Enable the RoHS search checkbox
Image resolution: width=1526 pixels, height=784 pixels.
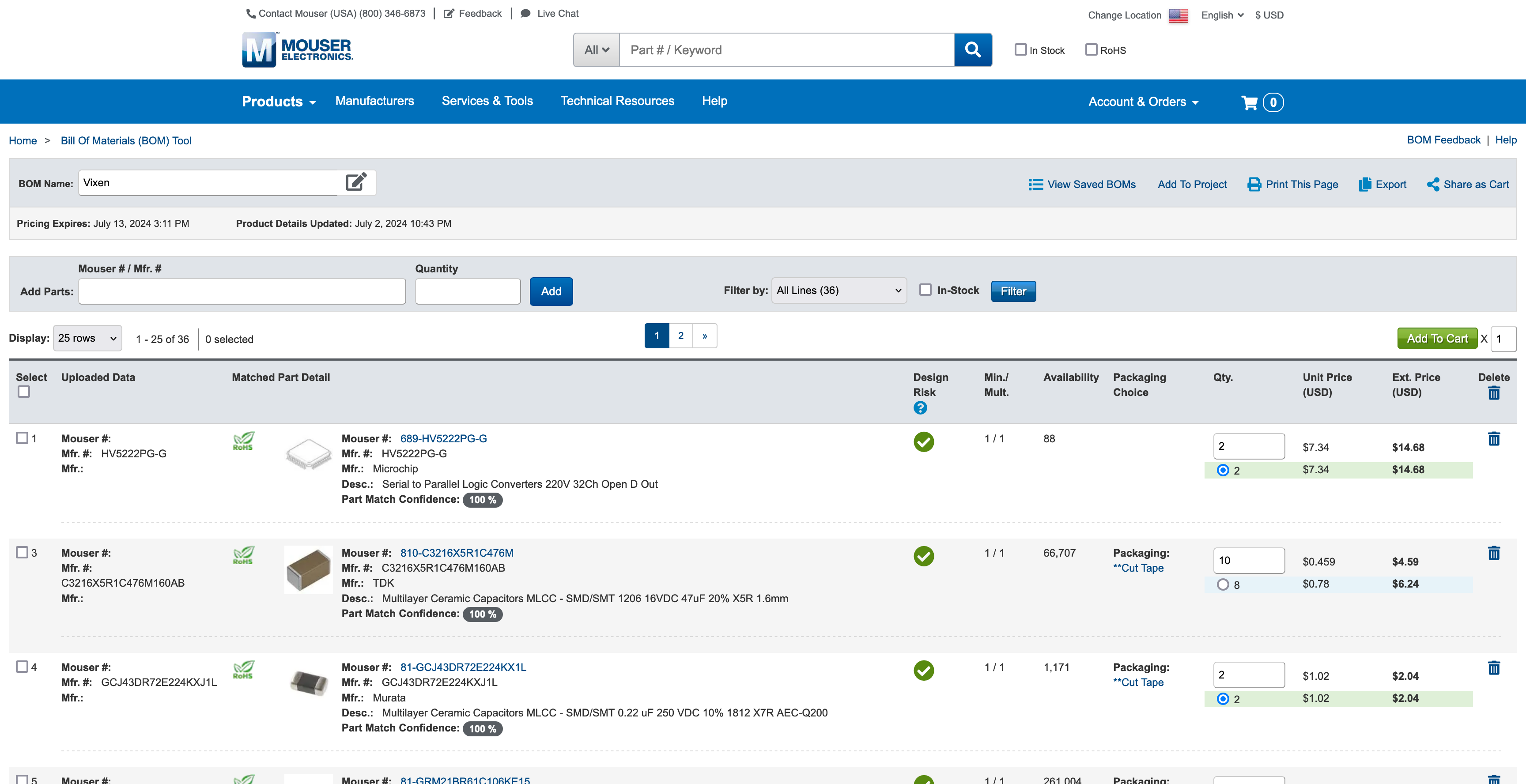[1091, 50]
